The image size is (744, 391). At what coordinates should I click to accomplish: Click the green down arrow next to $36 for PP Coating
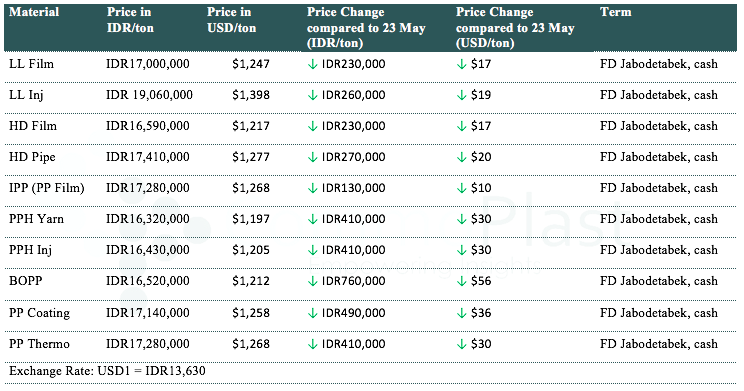click(x=461, y=313)
